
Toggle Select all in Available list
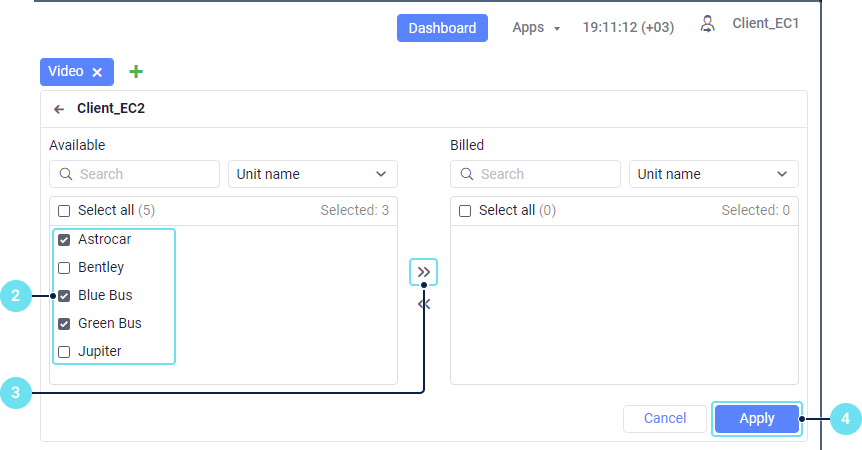pyautogui.click(x=64, y=211)
